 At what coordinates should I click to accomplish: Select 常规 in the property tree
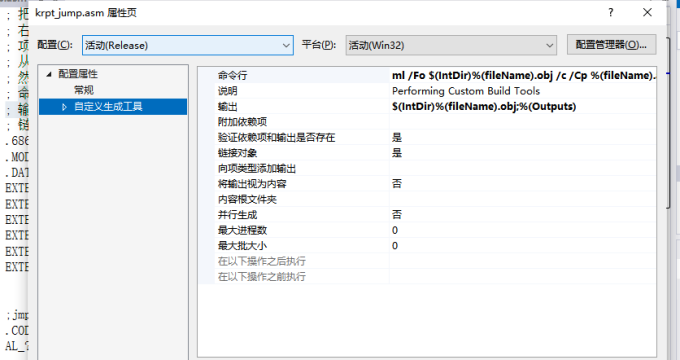(84, 90)
